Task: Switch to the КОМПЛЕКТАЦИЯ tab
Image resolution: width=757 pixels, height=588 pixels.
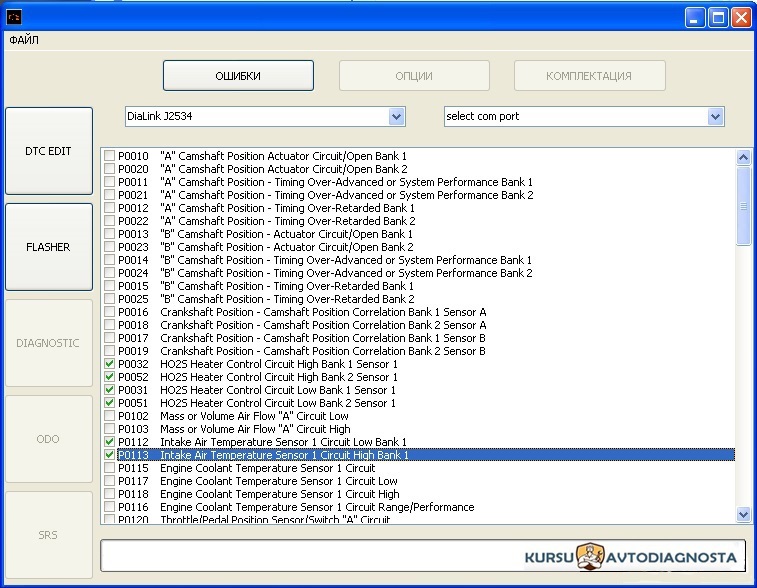Action: tap(589, 76)
